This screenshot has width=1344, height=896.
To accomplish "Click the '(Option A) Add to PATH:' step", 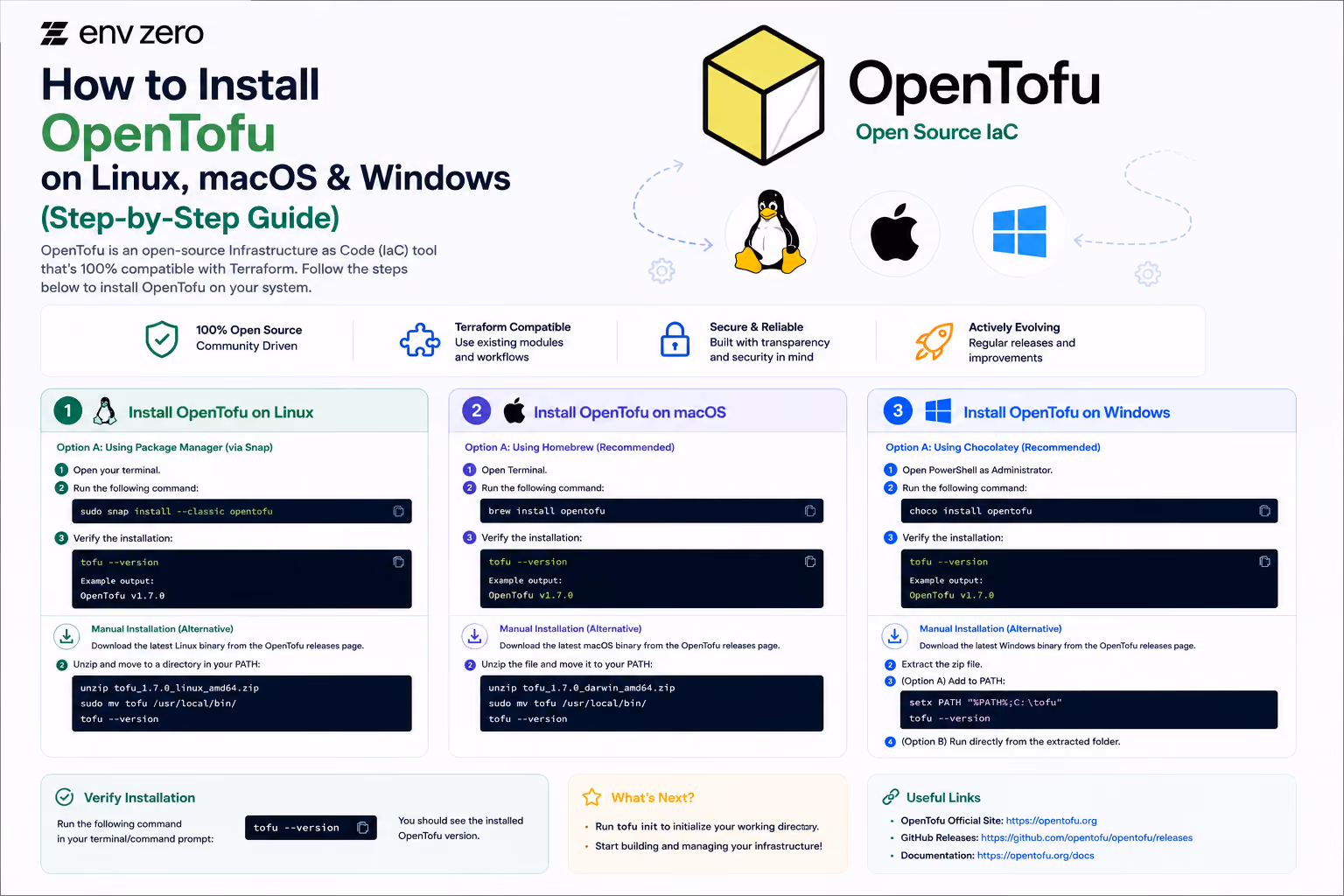I will tap(953, 681).
